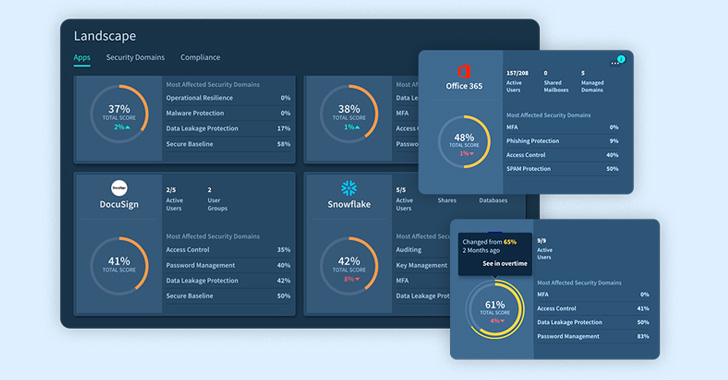Viewport: 728px width, 380px height.
Task: Click the Snowflake MFA row
Action: [422, 281]
